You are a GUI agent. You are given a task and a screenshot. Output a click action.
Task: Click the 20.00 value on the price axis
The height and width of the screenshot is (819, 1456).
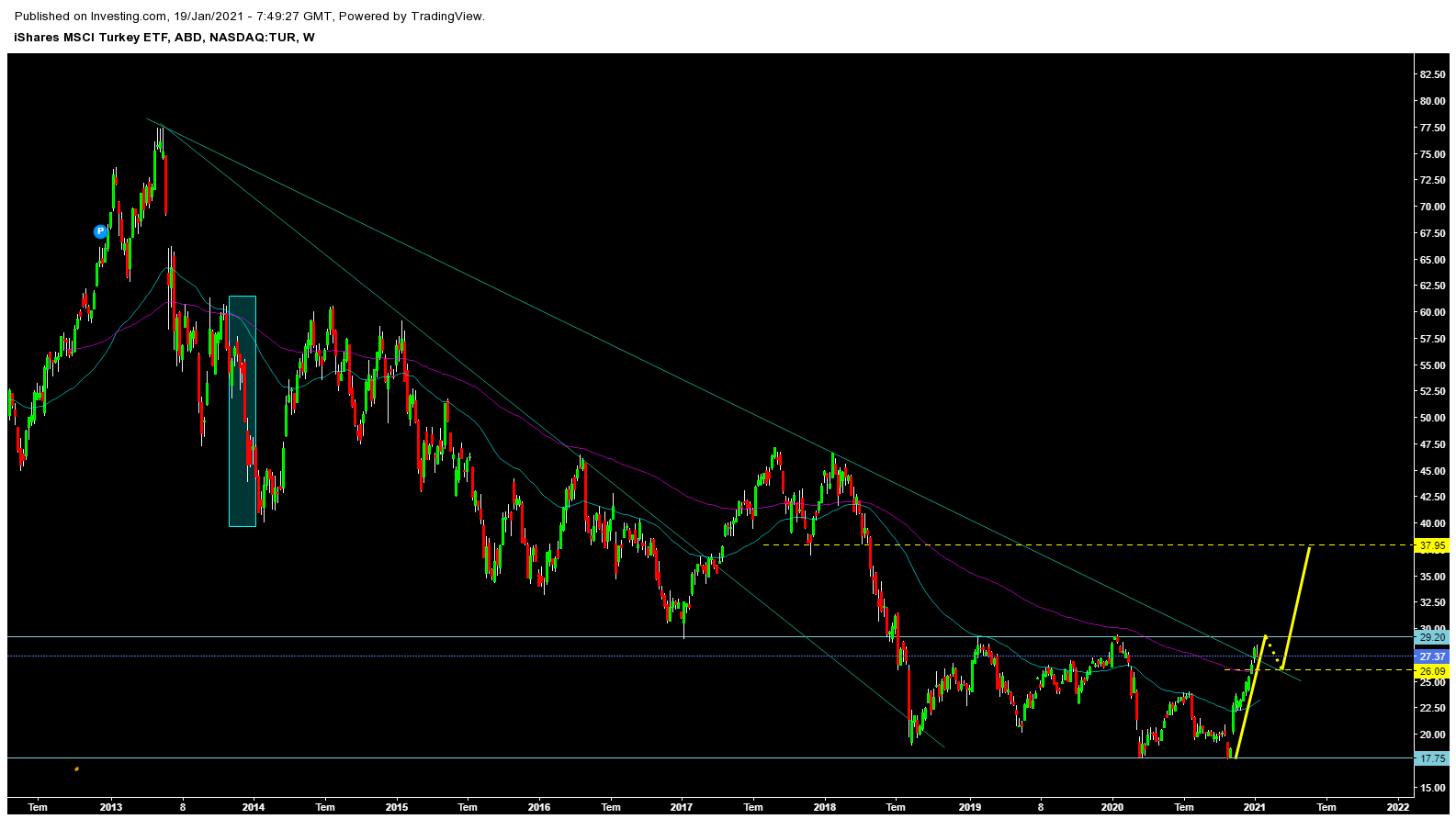coord(1432,735)
